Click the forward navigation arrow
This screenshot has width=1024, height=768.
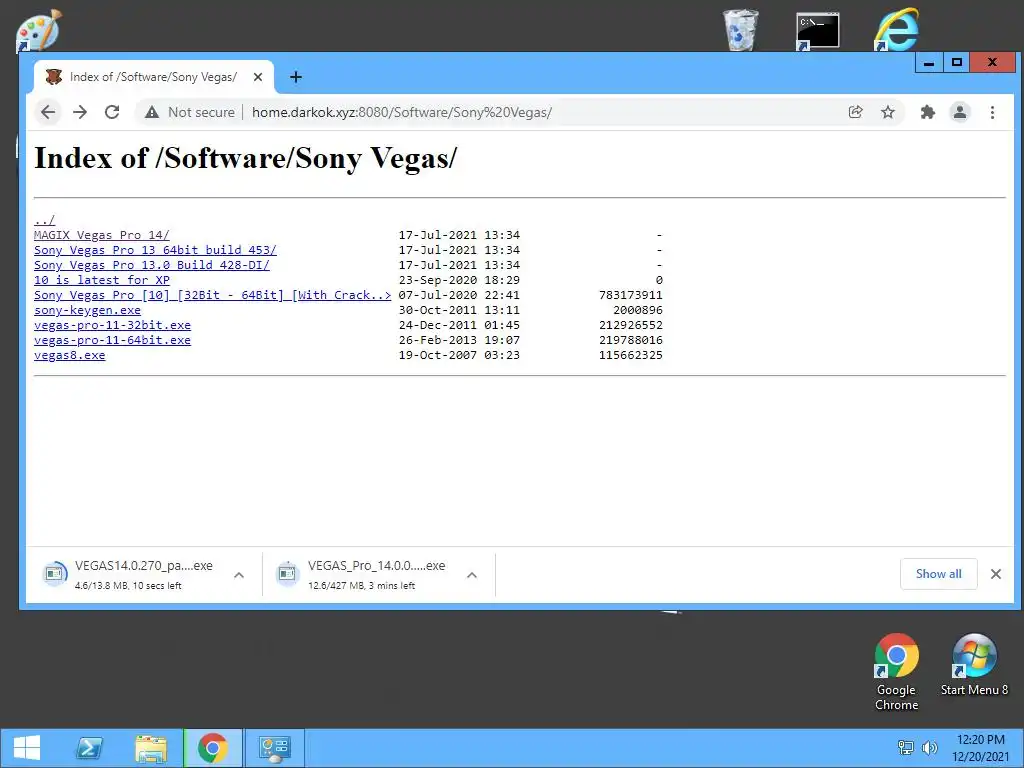coord(80,112)
